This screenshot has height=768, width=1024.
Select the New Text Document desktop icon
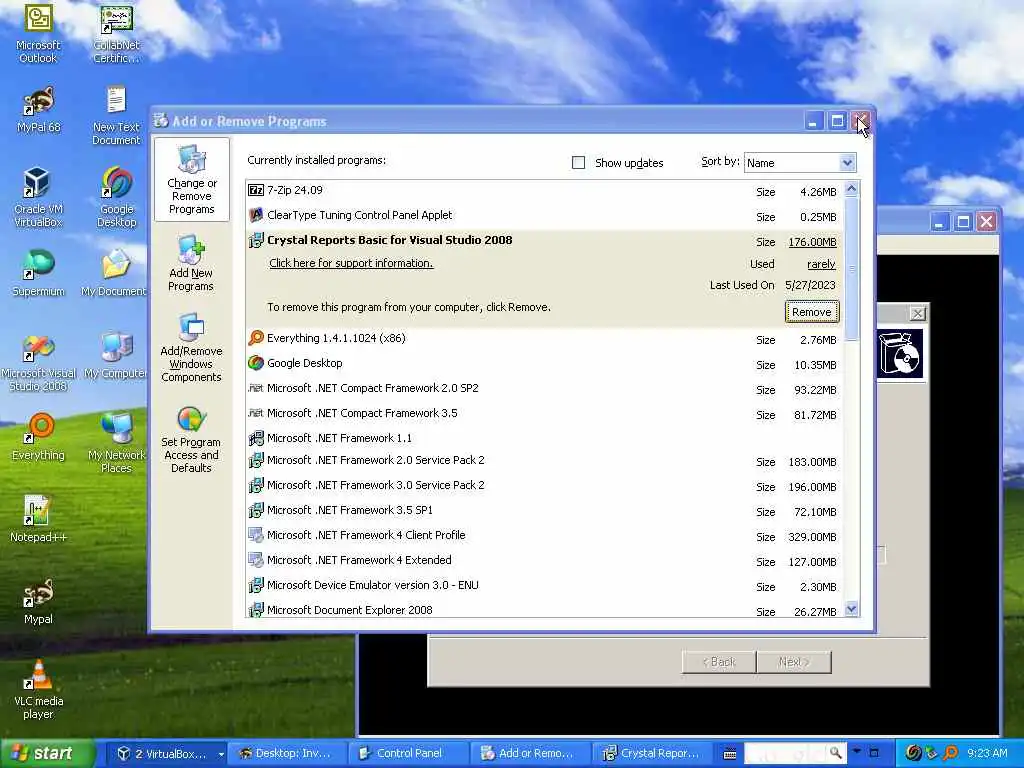pyautogui.click(x=116, y=116)
